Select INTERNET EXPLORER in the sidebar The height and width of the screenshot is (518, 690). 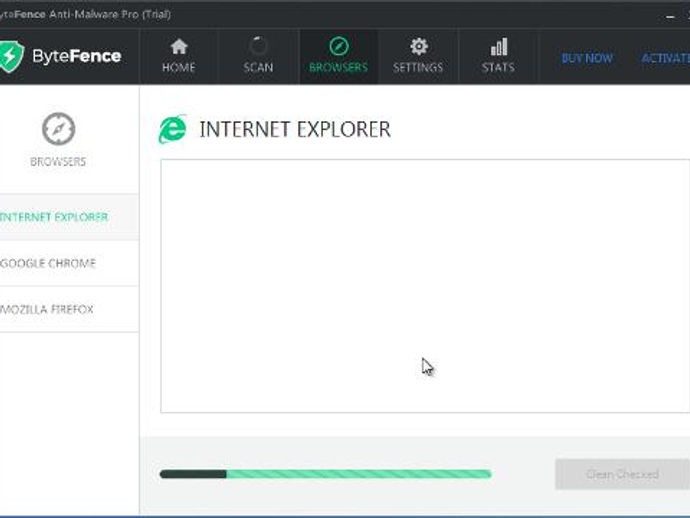coord(69,217)
